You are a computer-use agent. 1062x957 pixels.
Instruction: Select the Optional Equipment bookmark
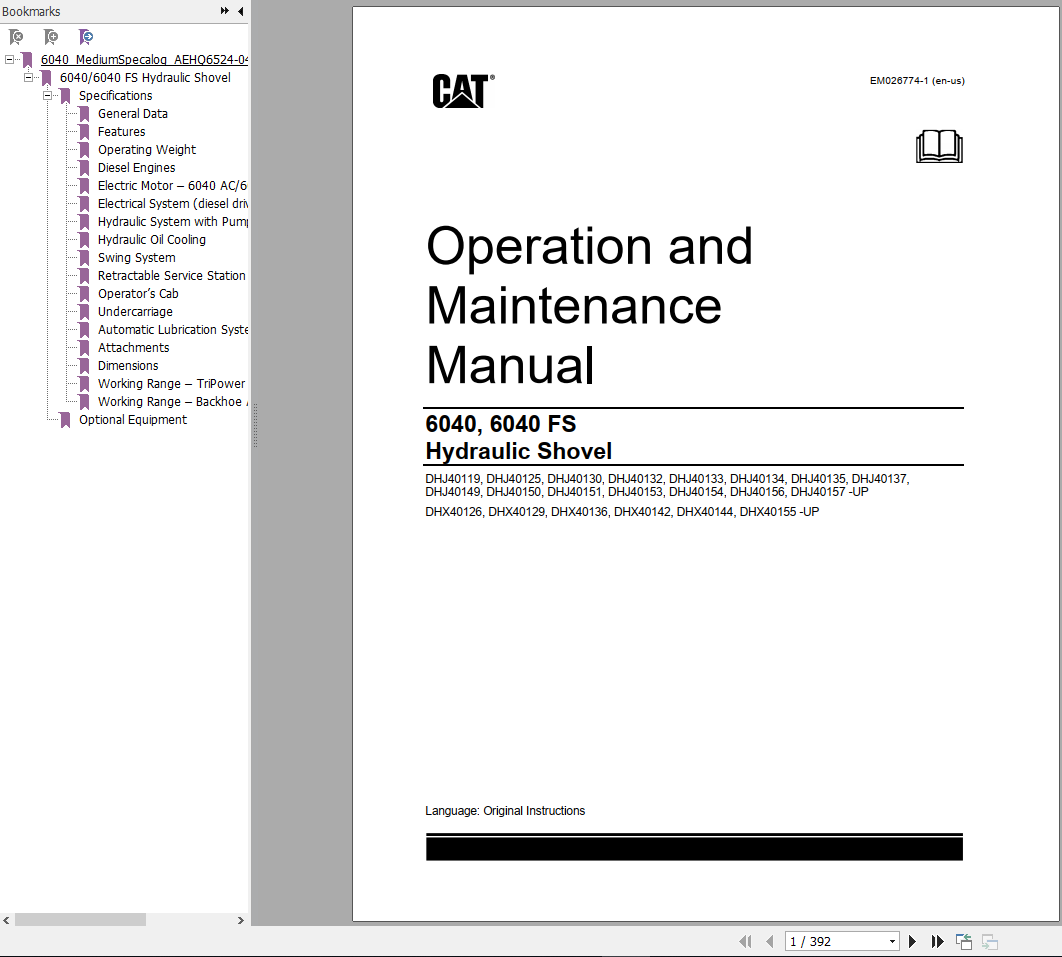[x=133, y=419]
